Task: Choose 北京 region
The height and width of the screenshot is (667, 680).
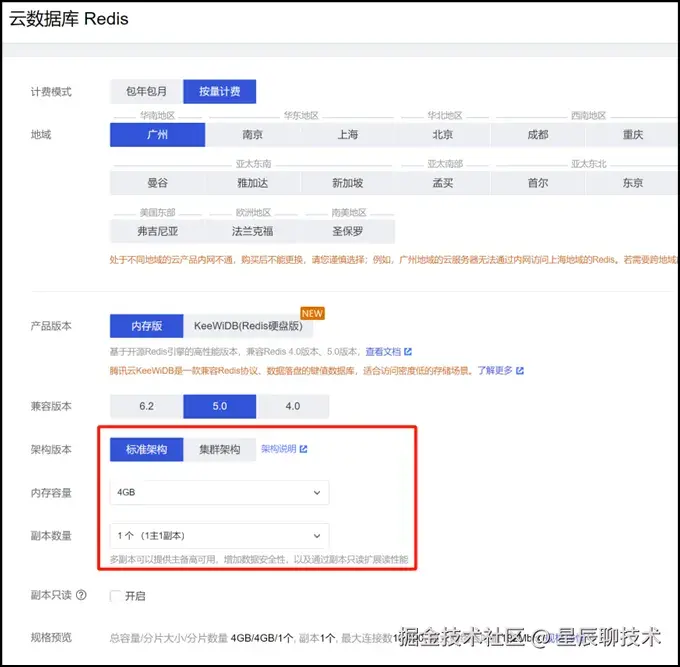Action: pyautogui.click(x=442, y=135)
